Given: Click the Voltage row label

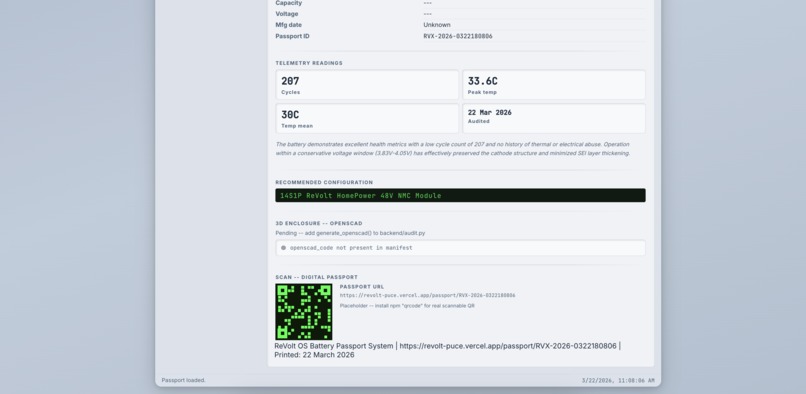Looking at the screenshot, I should point(286,14).
